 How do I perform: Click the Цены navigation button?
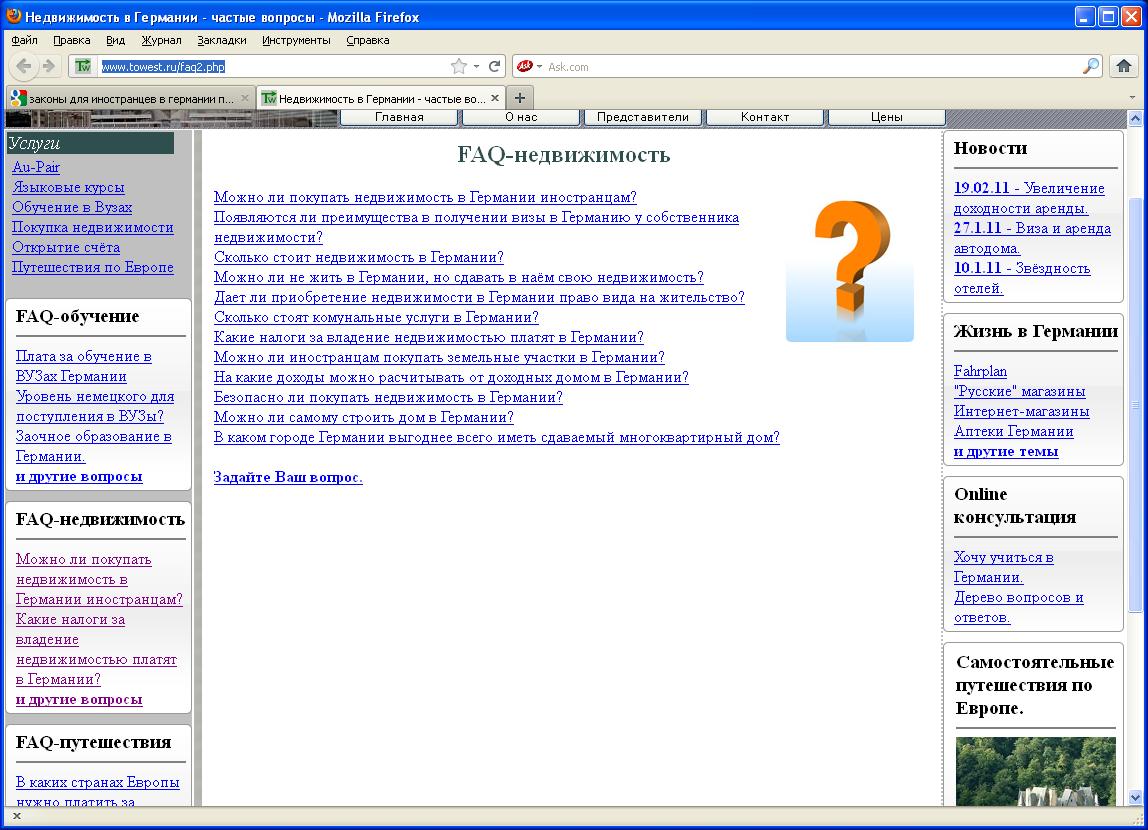coord(886,117)
